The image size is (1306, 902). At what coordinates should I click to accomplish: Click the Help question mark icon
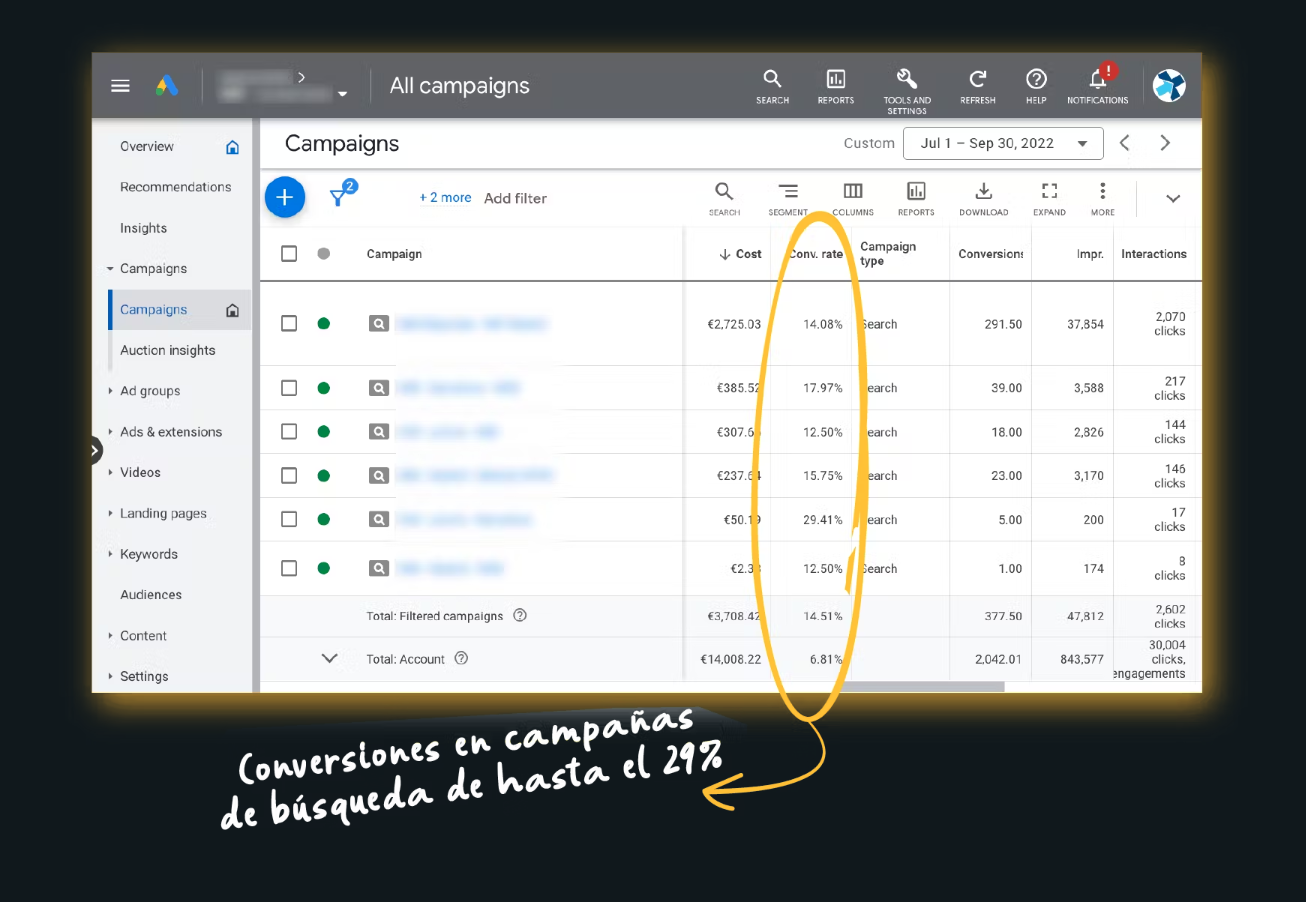1036,80
